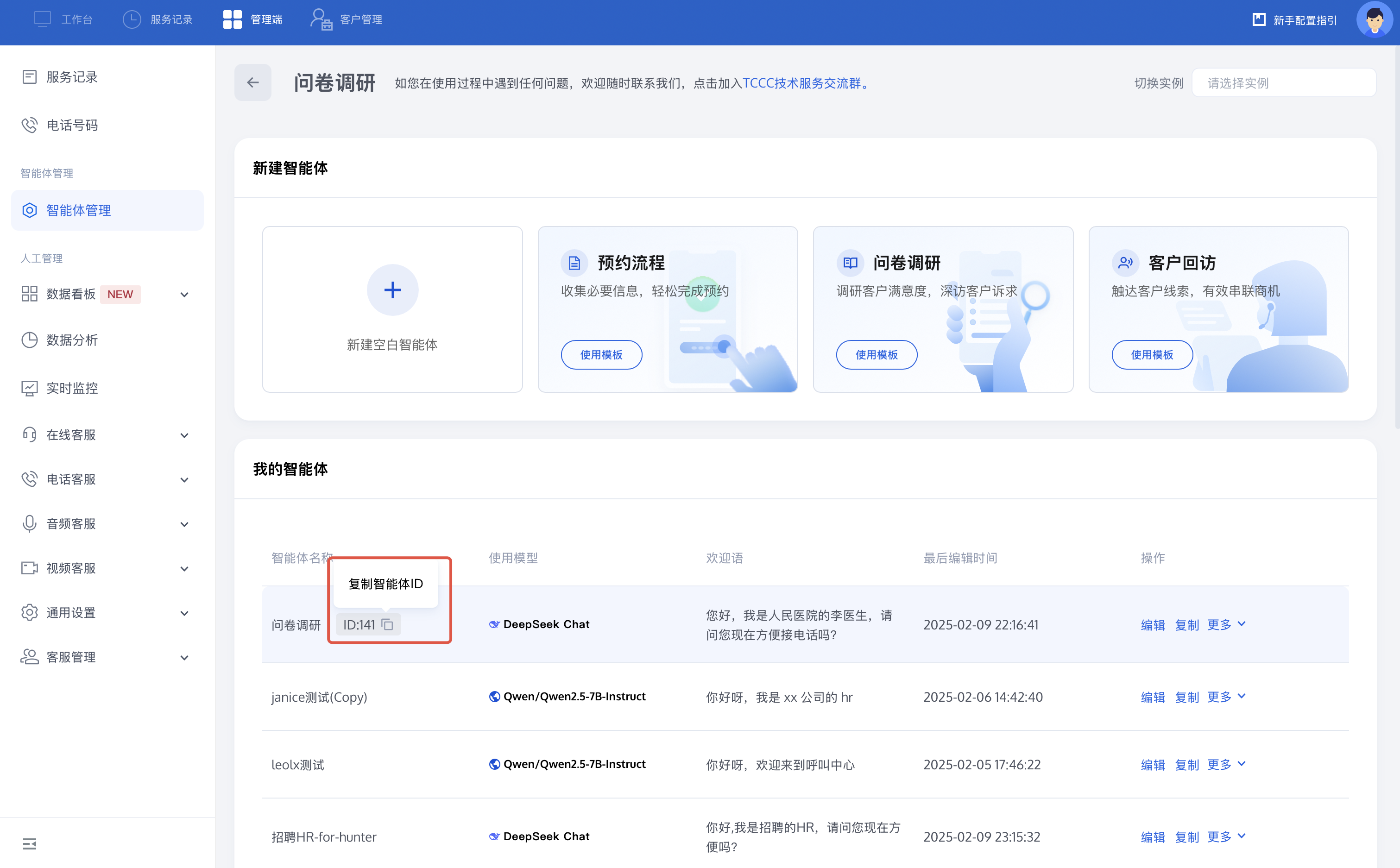Open 数据分析 in the sidebar
The image size is (1400, 868).
point(72,340)
